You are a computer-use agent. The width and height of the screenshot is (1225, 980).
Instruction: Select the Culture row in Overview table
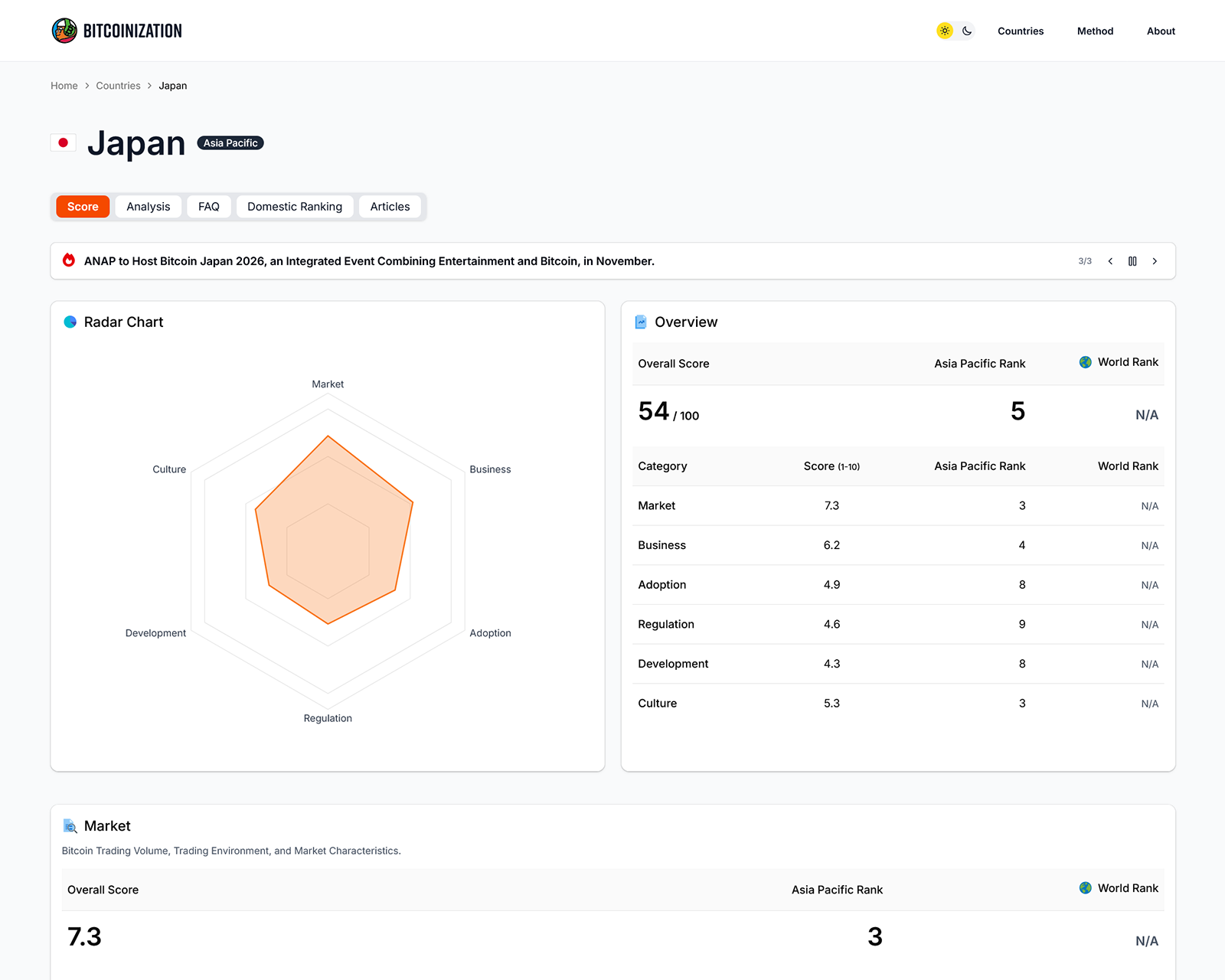898,704
